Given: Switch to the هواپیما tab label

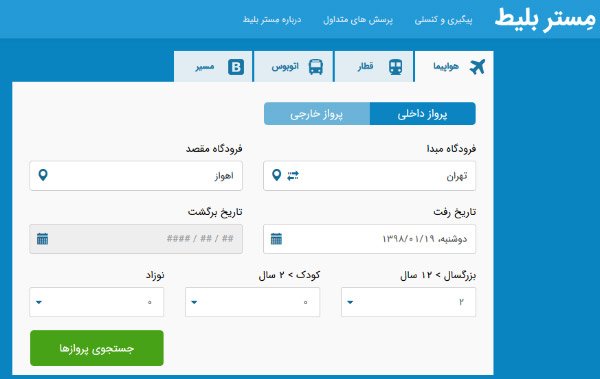Looking at the screenshot, I should 446,67.
